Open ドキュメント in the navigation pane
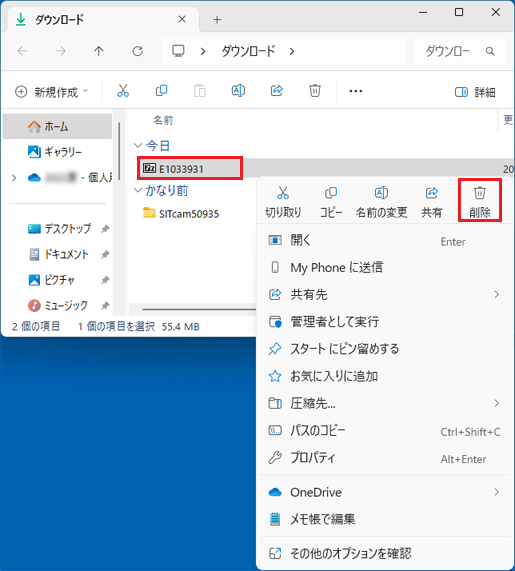The image size is (515, 571). (x=57, y=254)
